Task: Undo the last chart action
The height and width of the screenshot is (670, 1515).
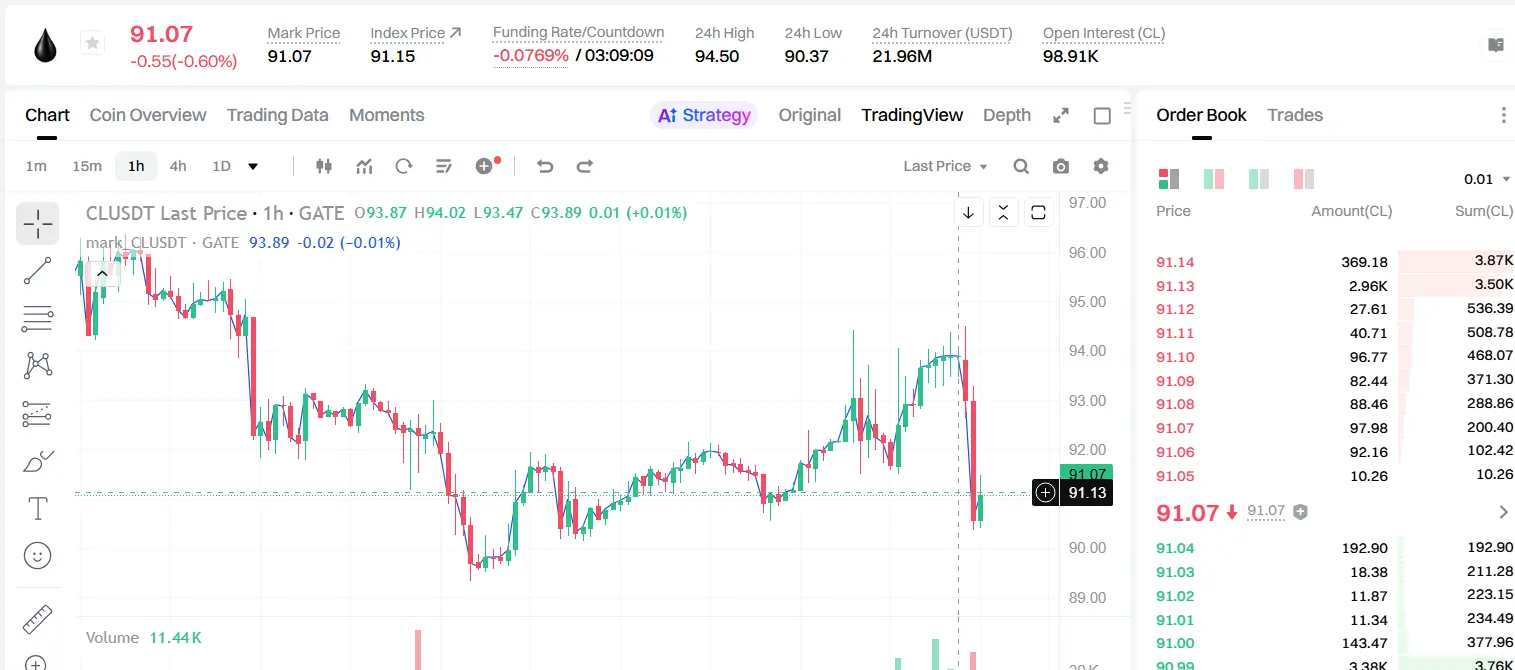Action: (x=545, y=166)
